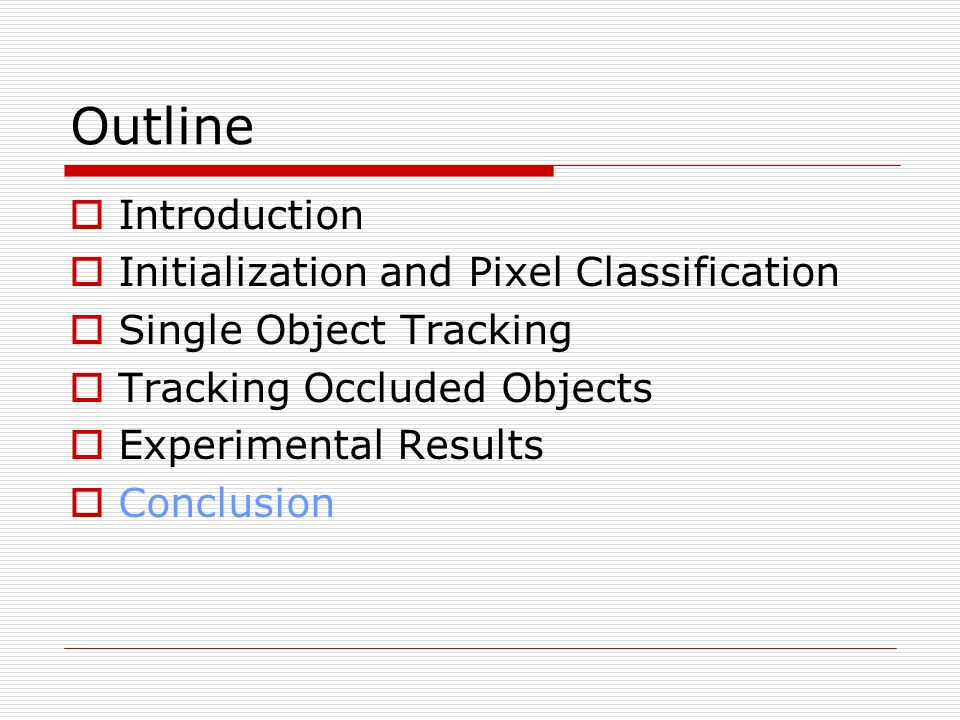960x720 pixels.
Task: Click the words Pixel Classification
Action: [x=654, y=272]
